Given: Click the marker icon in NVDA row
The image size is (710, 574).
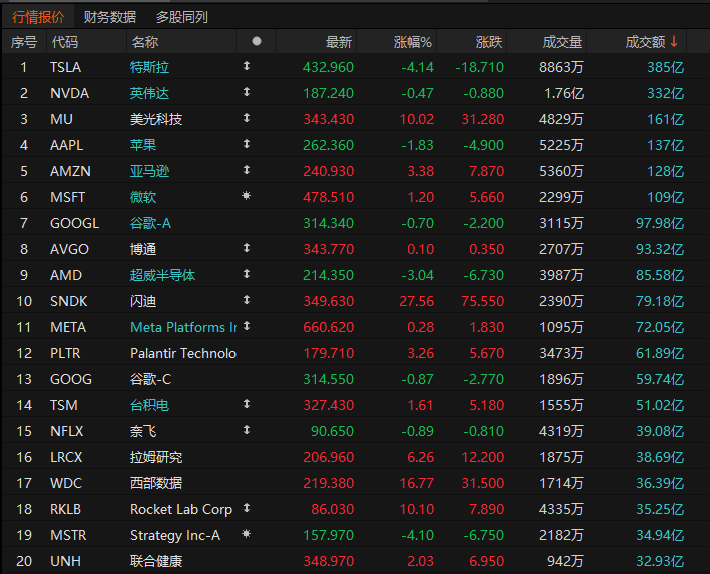Looking at the screenshot, I should pos(247,92).
